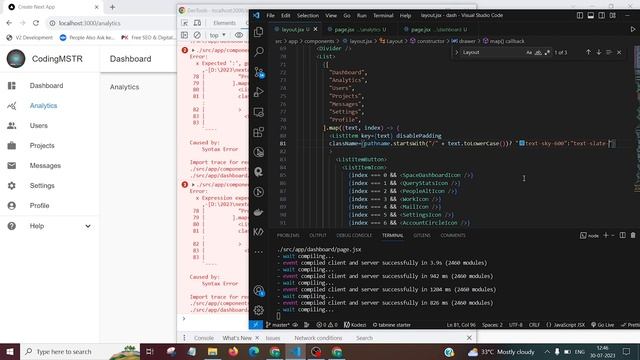Show additional views via the ellipsis icon
The width and height of the screenshot is (640, 360).
coord(258,252)
